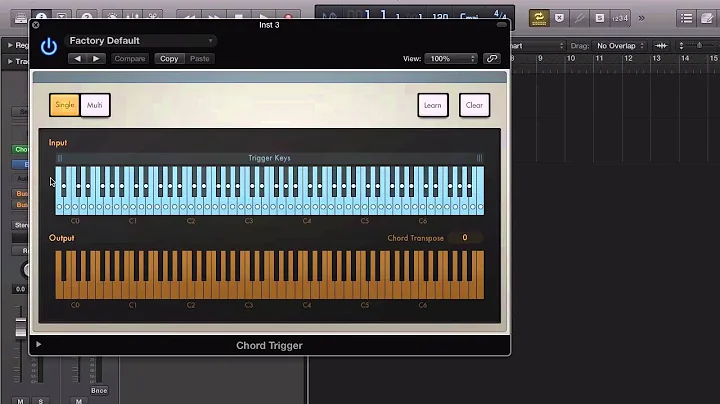
Task: Toggle the Inspector info icon
Action: point(41,16)
